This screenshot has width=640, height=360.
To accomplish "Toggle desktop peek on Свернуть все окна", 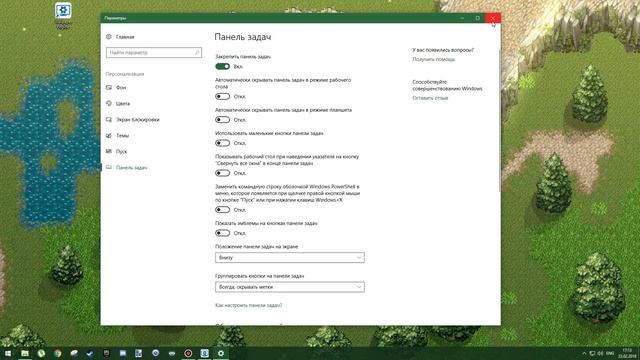I will click(x=222, y=173).
